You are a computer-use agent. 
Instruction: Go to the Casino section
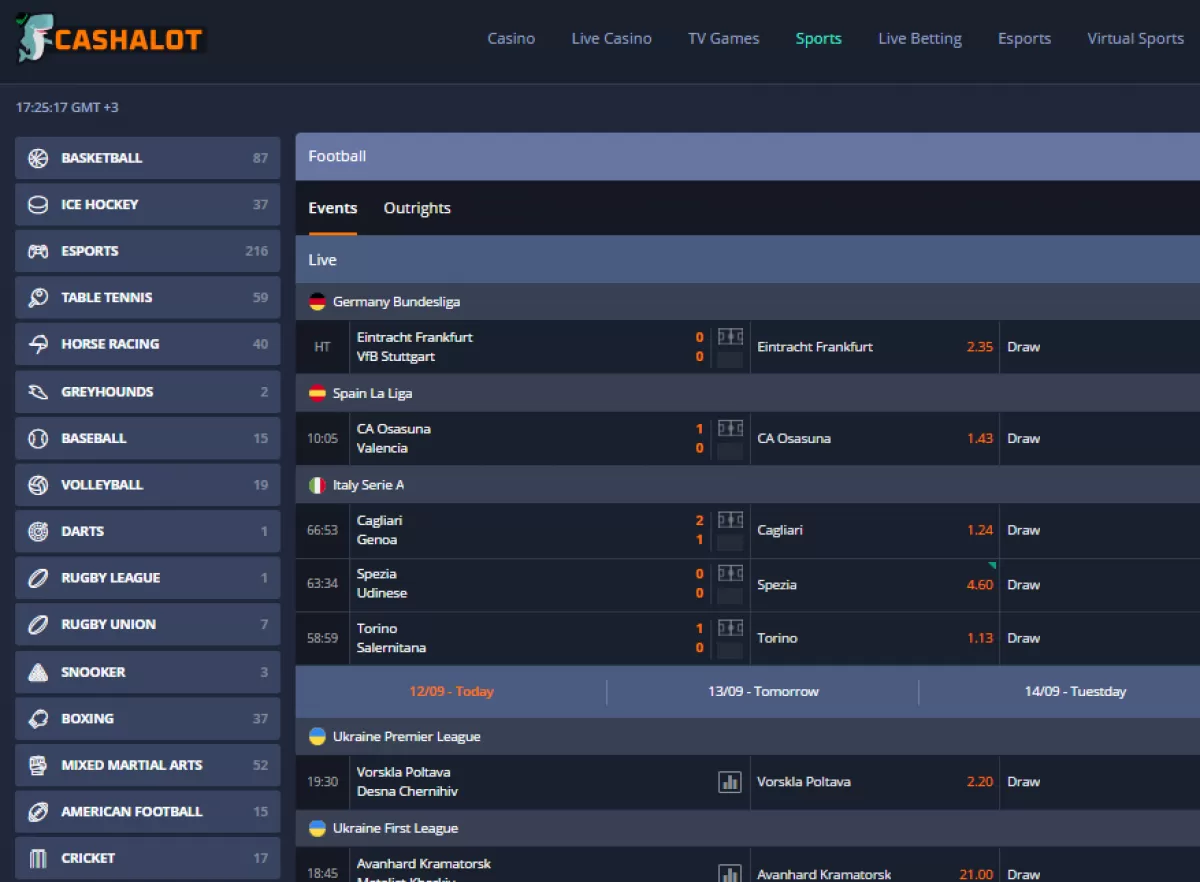click(511, 39)
